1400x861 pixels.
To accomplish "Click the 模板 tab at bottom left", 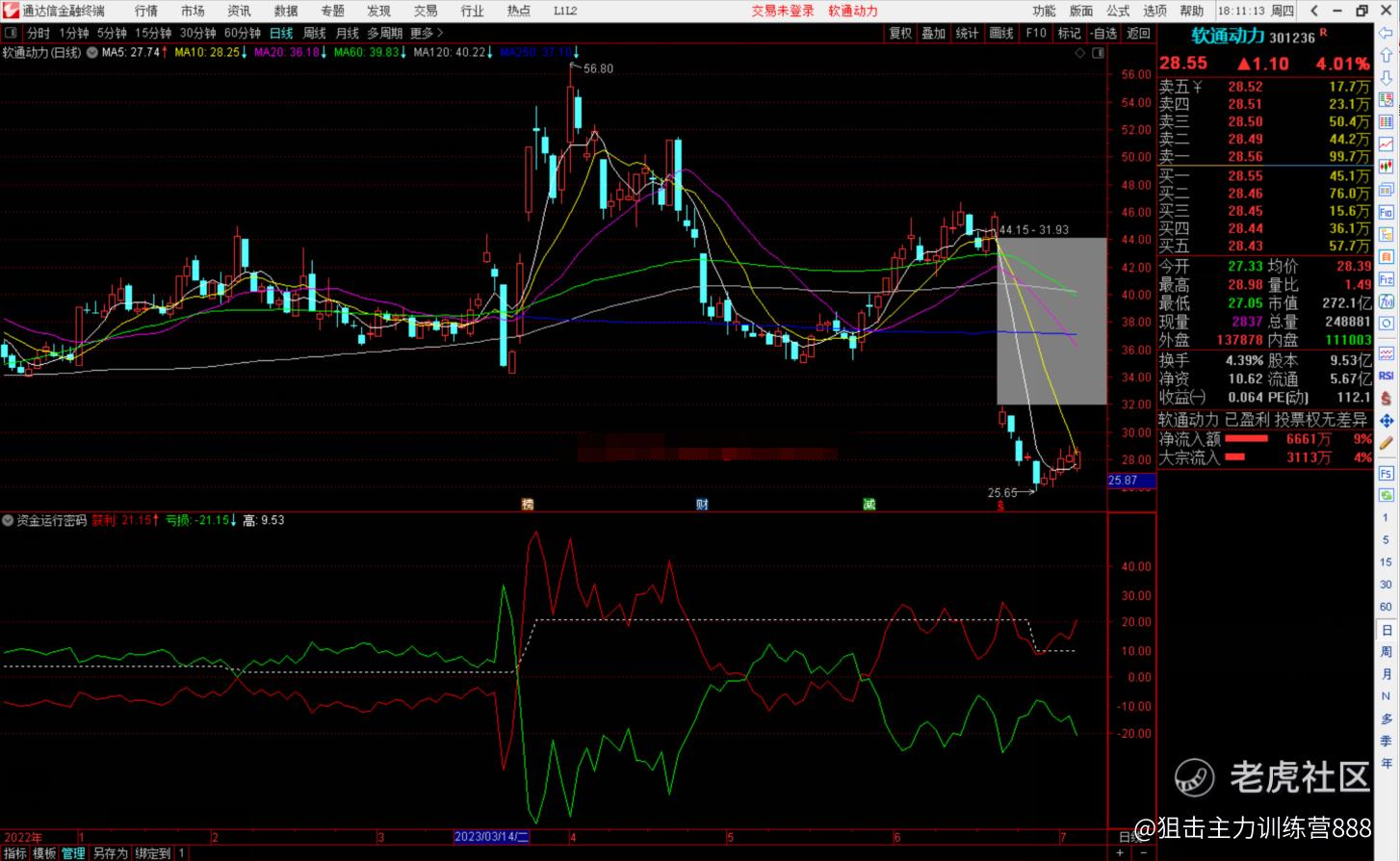I will [44, 853].
